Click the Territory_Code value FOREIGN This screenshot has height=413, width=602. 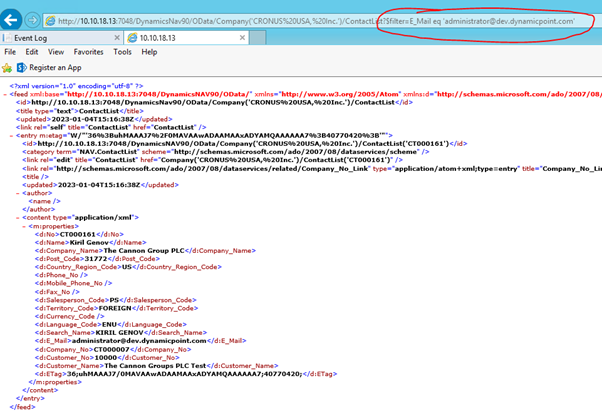click(x=115, y=308)
